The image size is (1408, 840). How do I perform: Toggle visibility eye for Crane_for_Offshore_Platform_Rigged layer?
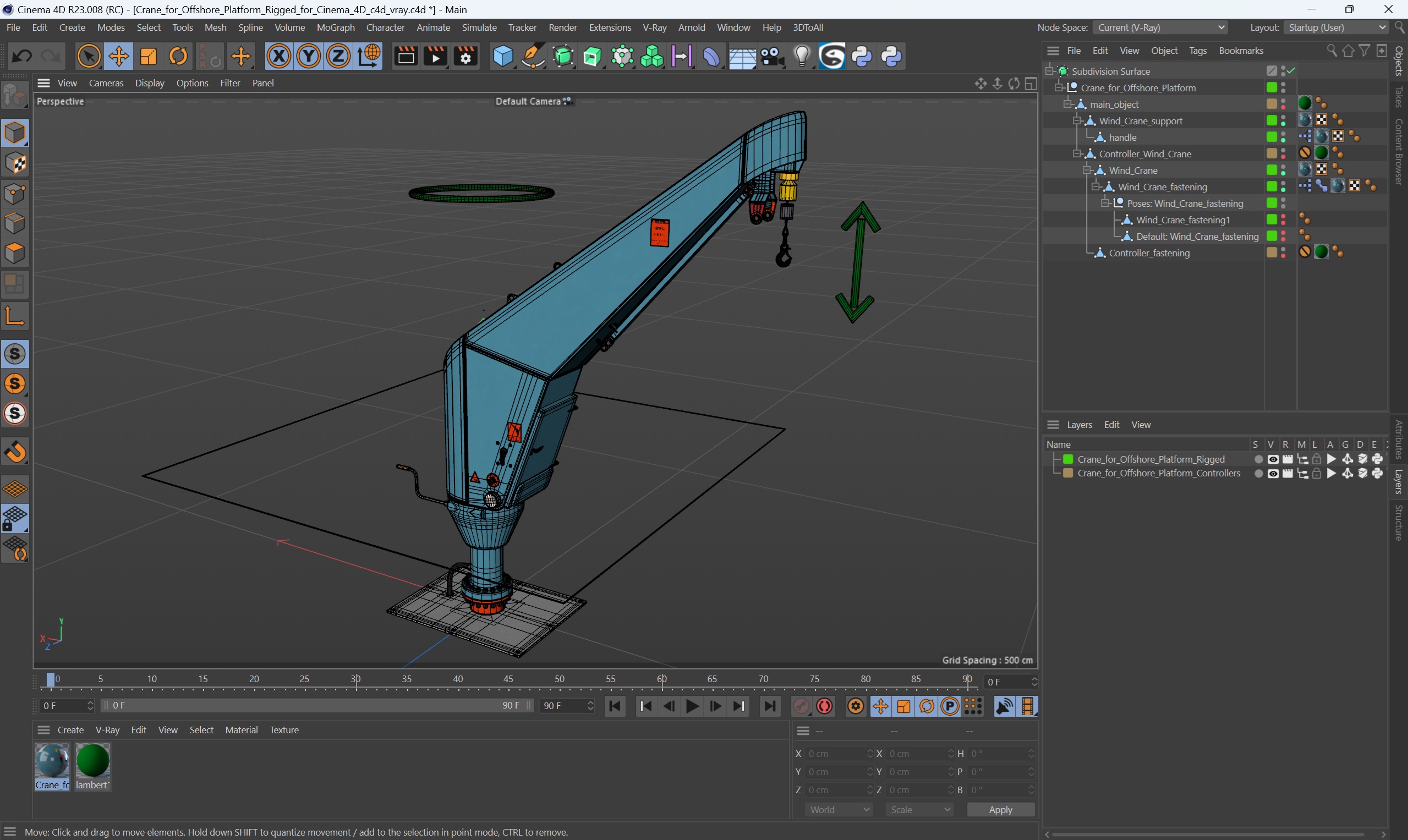coord(1273,459)
